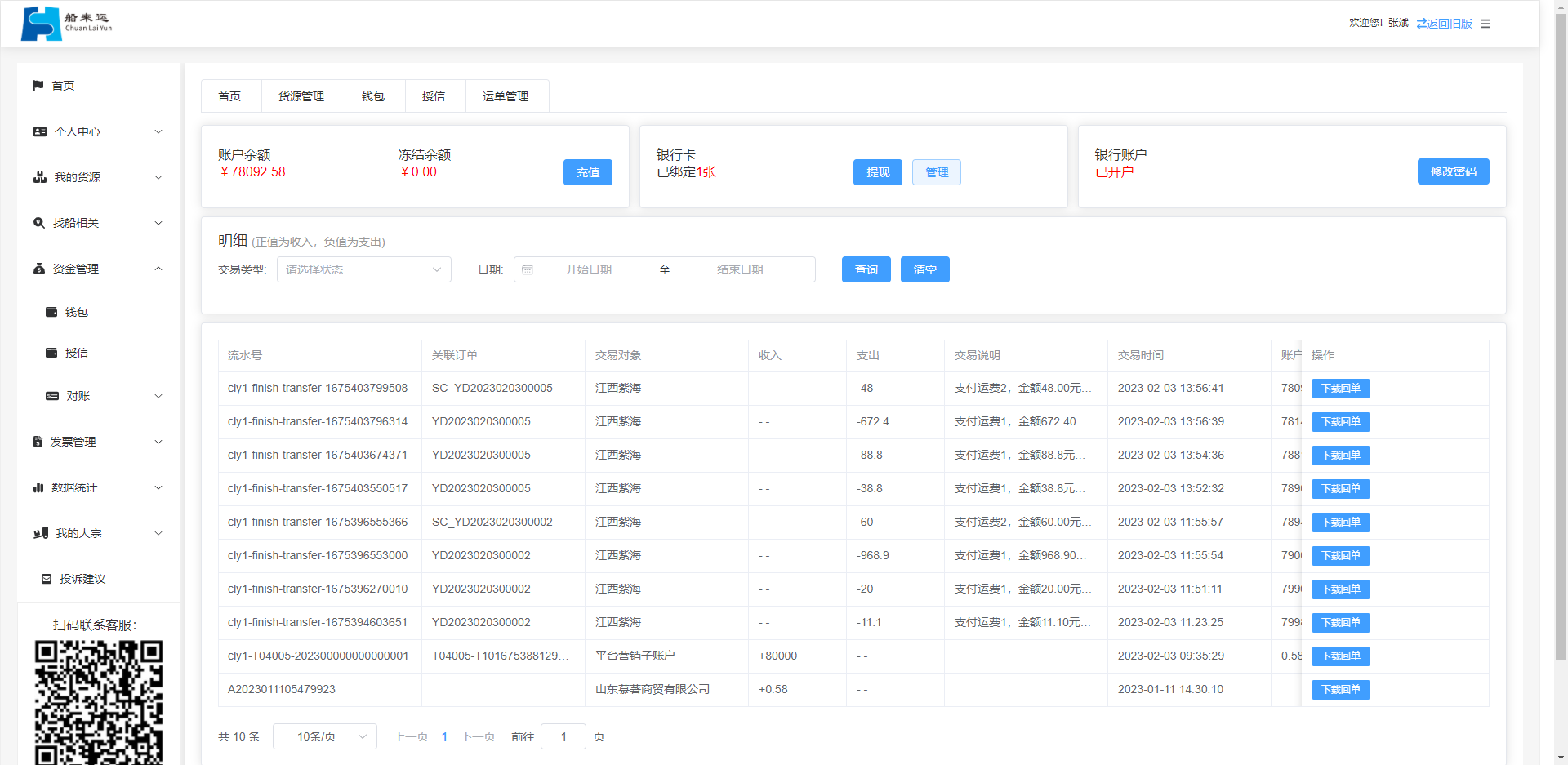1568x765 pixels.
Task: Click the 开始日期 start date field
Action: point(589,269)
